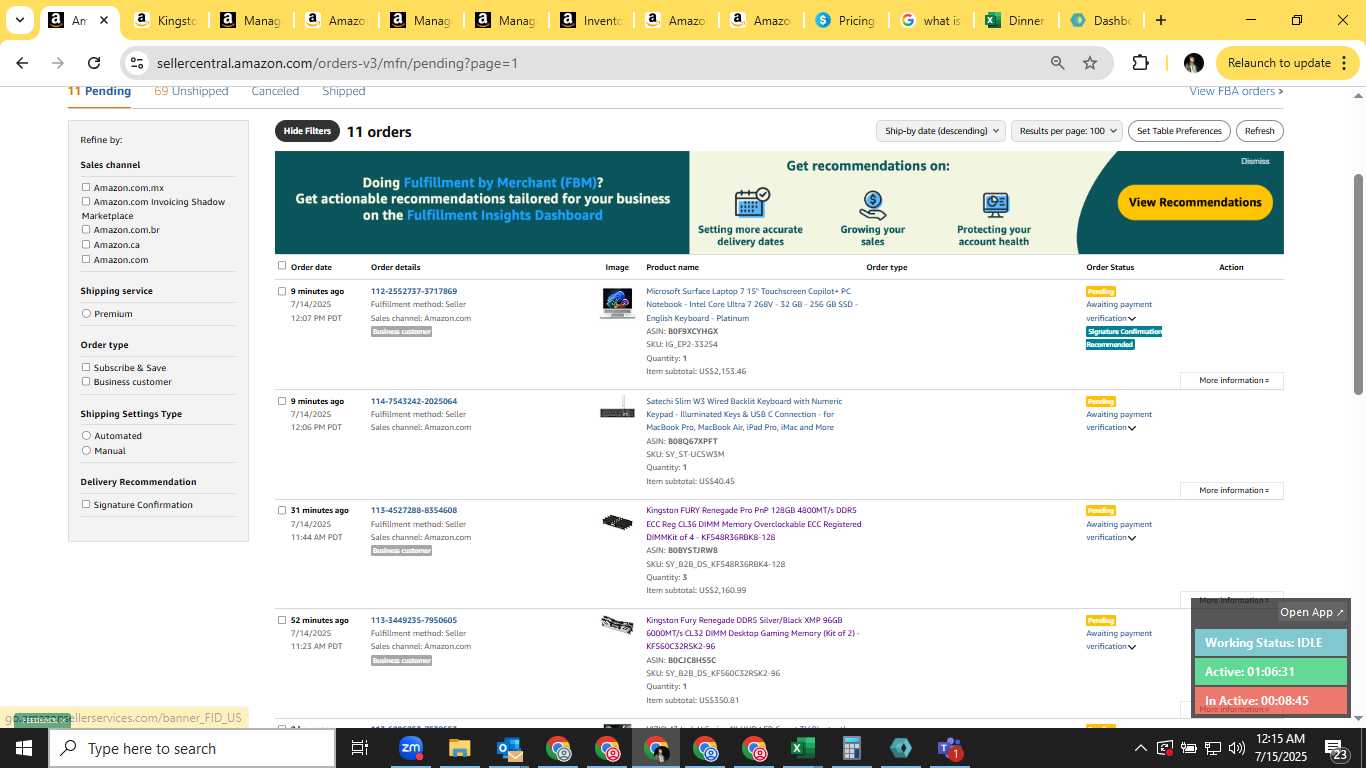Viewport: 1366px width, 768px height.
Task: Expand payment verification chevron for 96GB Kingston order
Action: (1132, 647)
